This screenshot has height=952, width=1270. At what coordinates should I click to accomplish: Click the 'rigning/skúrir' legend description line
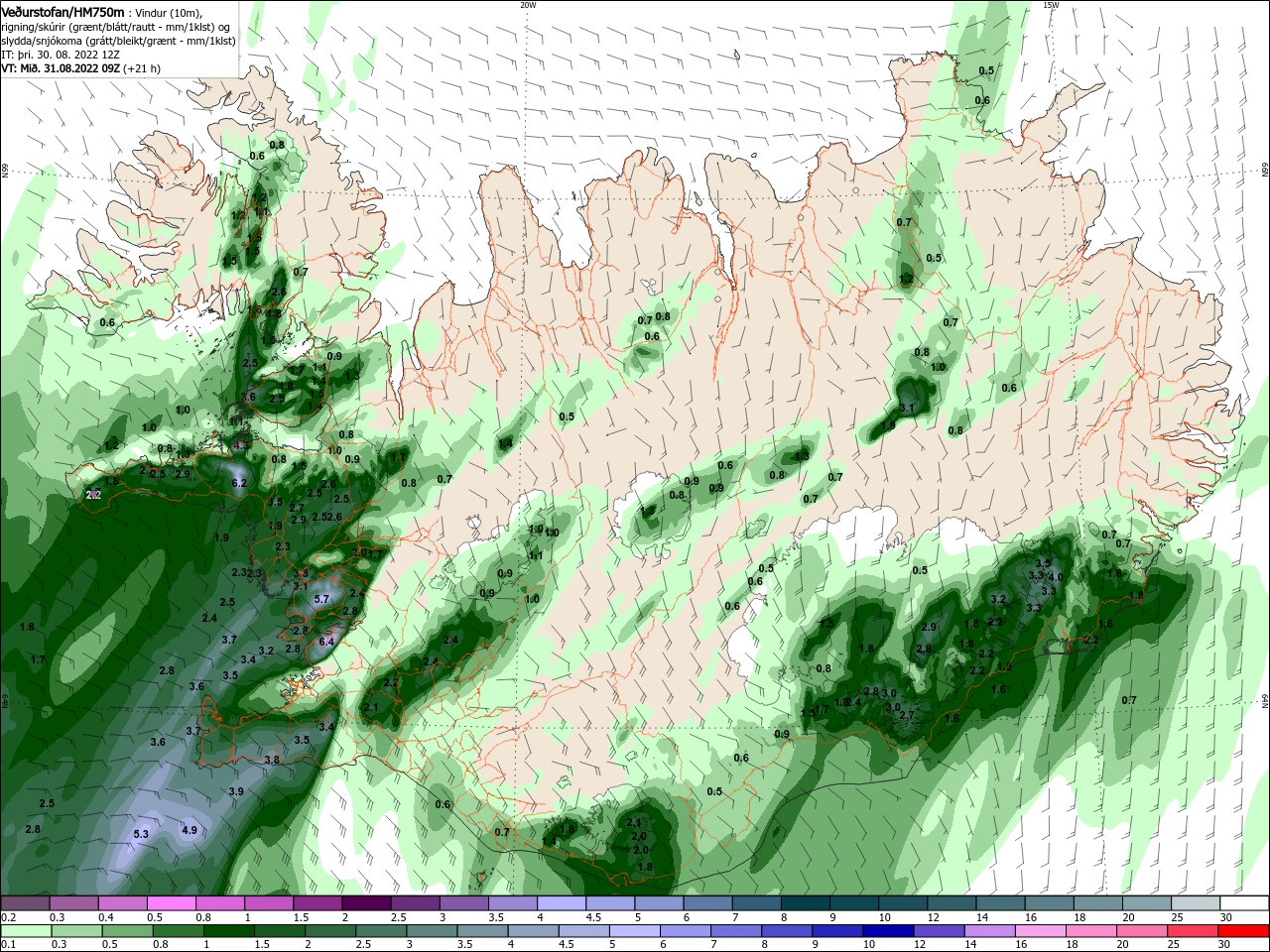[x=116, y=27]
